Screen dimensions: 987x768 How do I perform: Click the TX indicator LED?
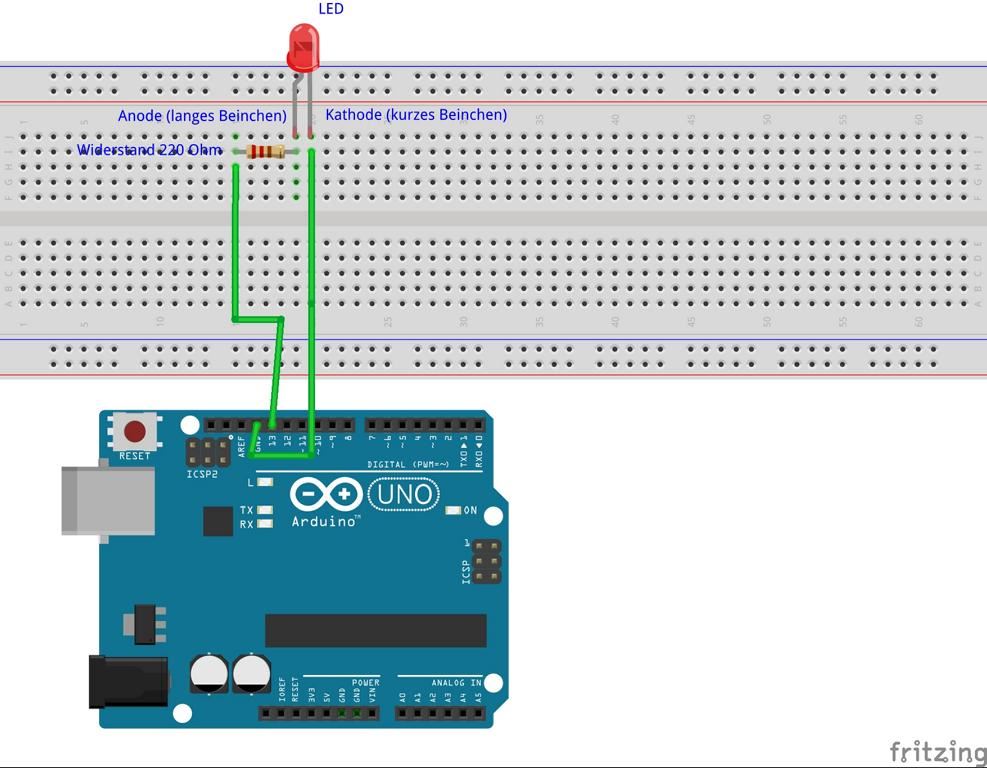[264, 510]
